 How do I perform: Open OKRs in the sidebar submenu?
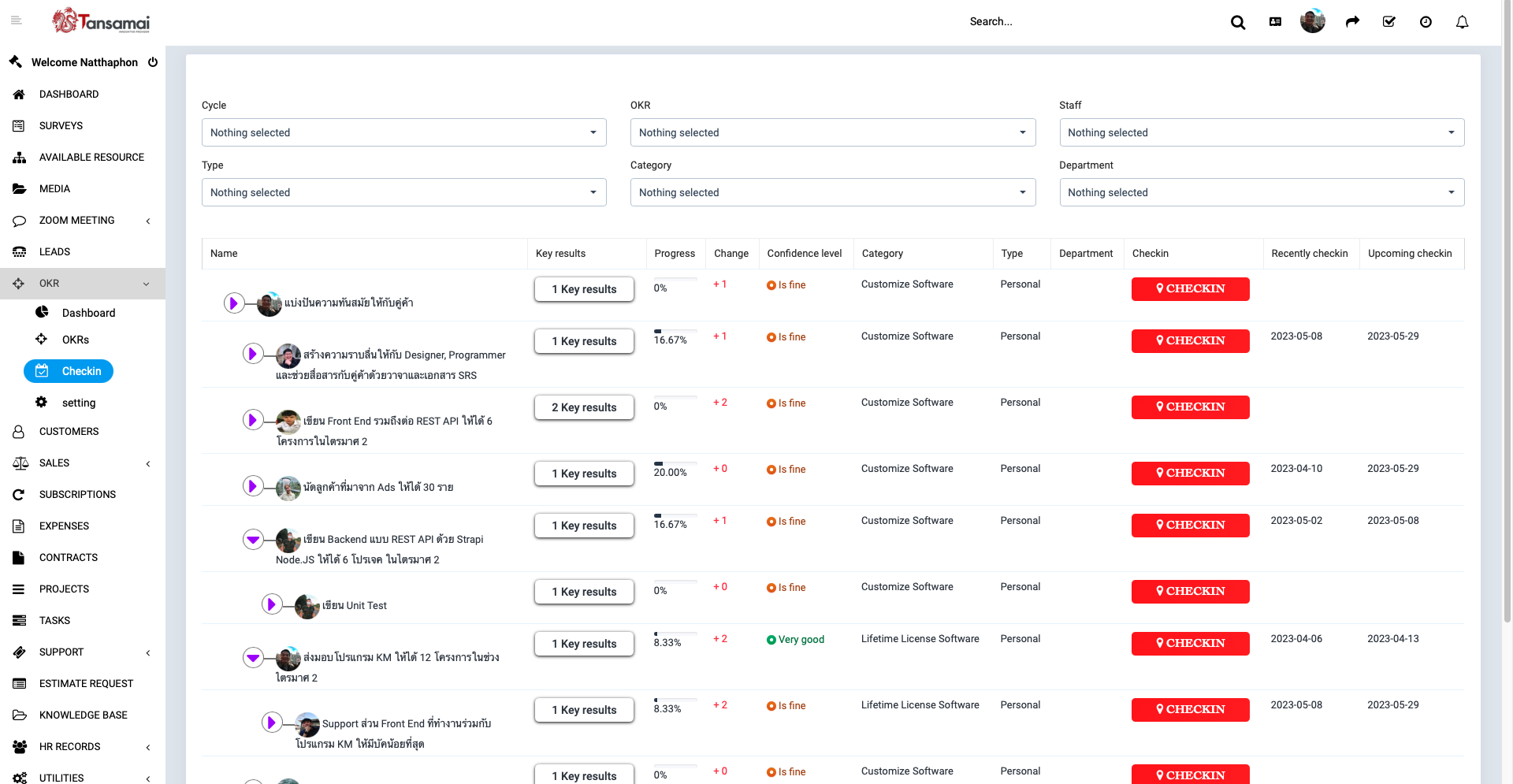point(76,340)
